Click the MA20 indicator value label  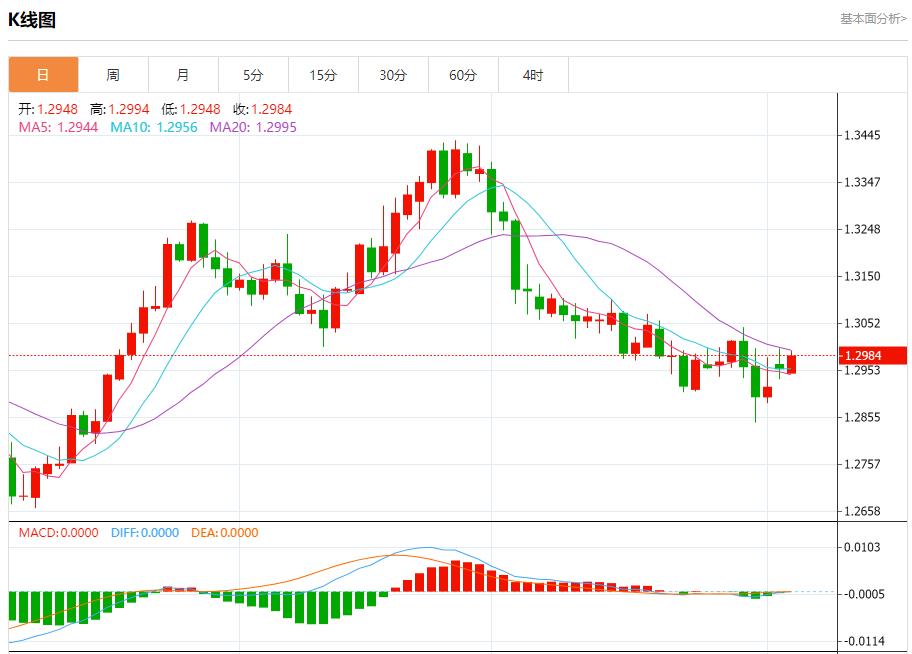click(252, 127)
